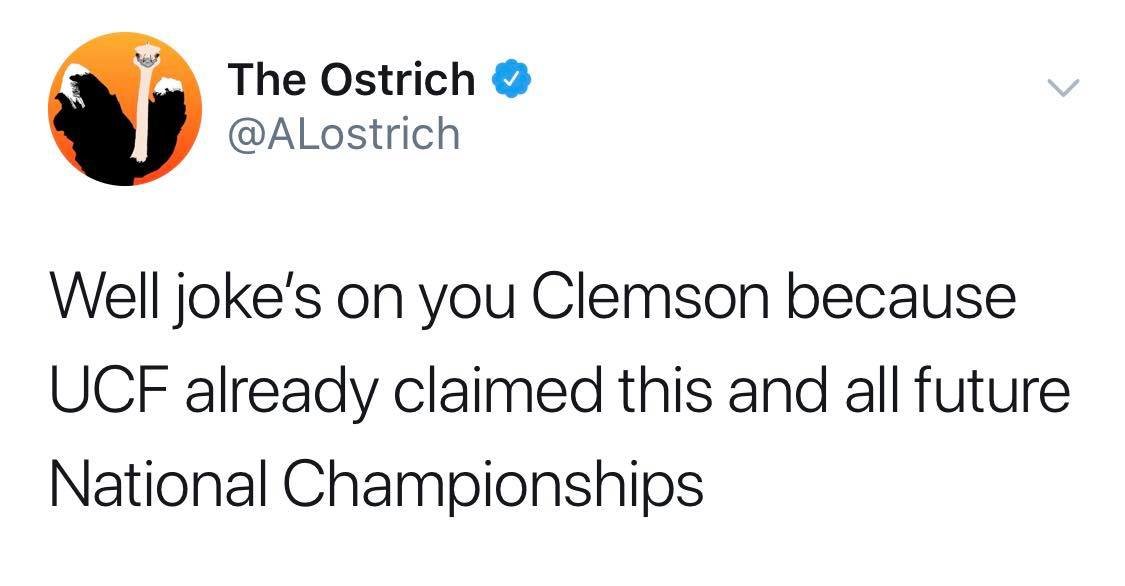Click the word because in tweet
Screen dimensions: 1125x586
coord(900,298)
